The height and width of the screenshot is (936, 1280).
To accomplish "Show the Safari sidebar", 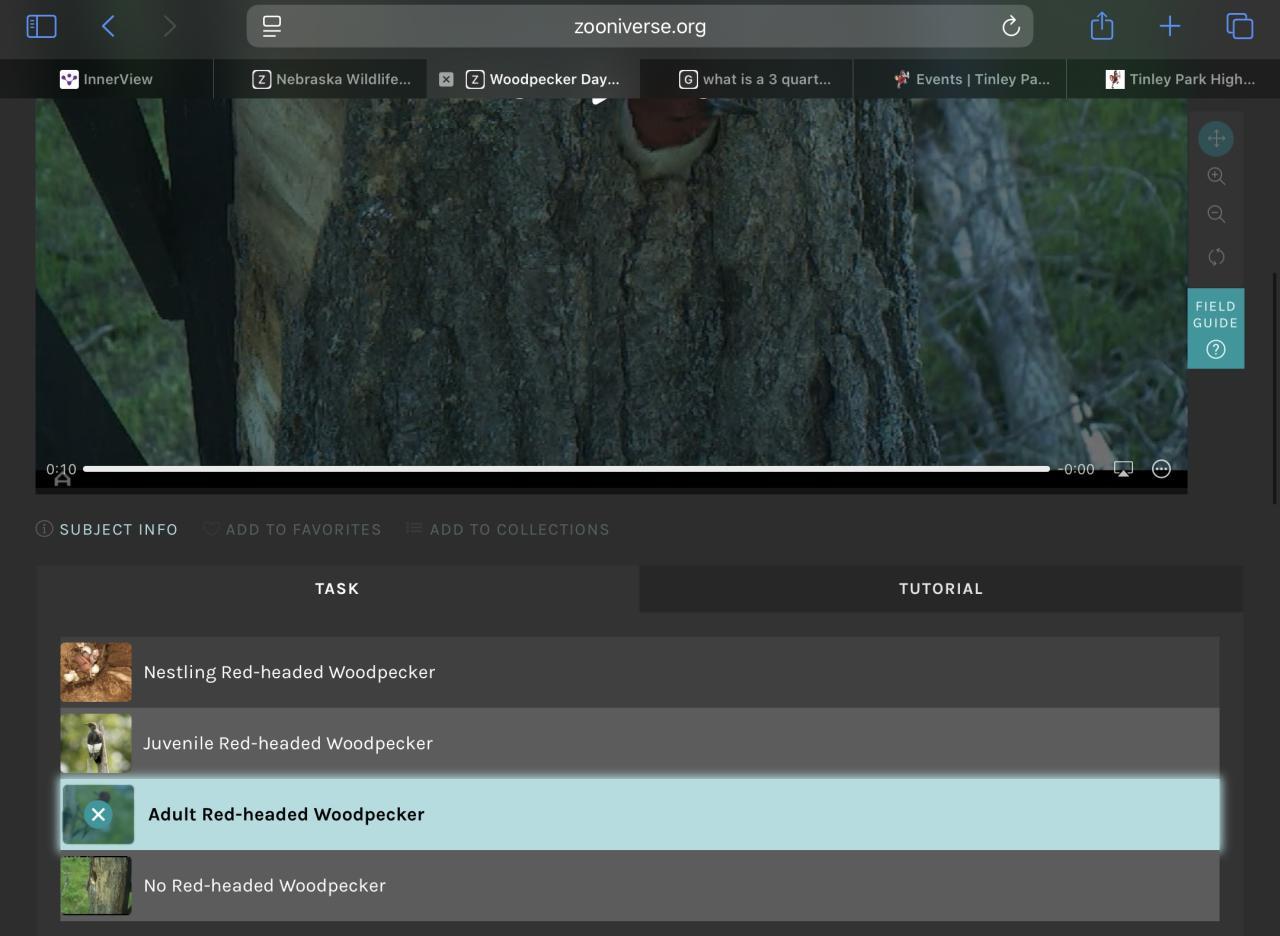I will point(41,27).
